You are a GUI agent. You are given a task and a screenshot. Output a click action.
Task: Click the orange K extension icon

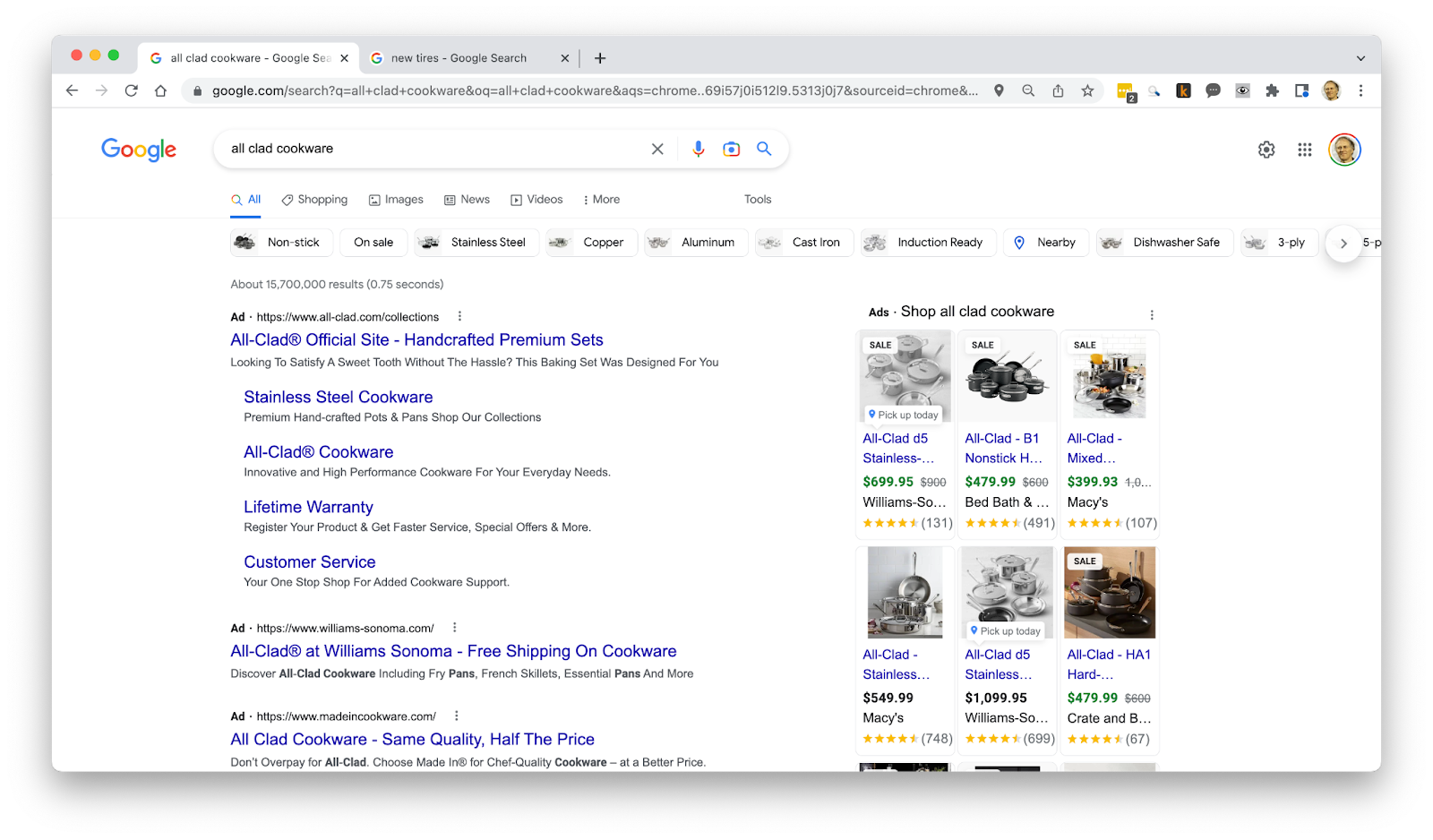(x=1183, y=90)
